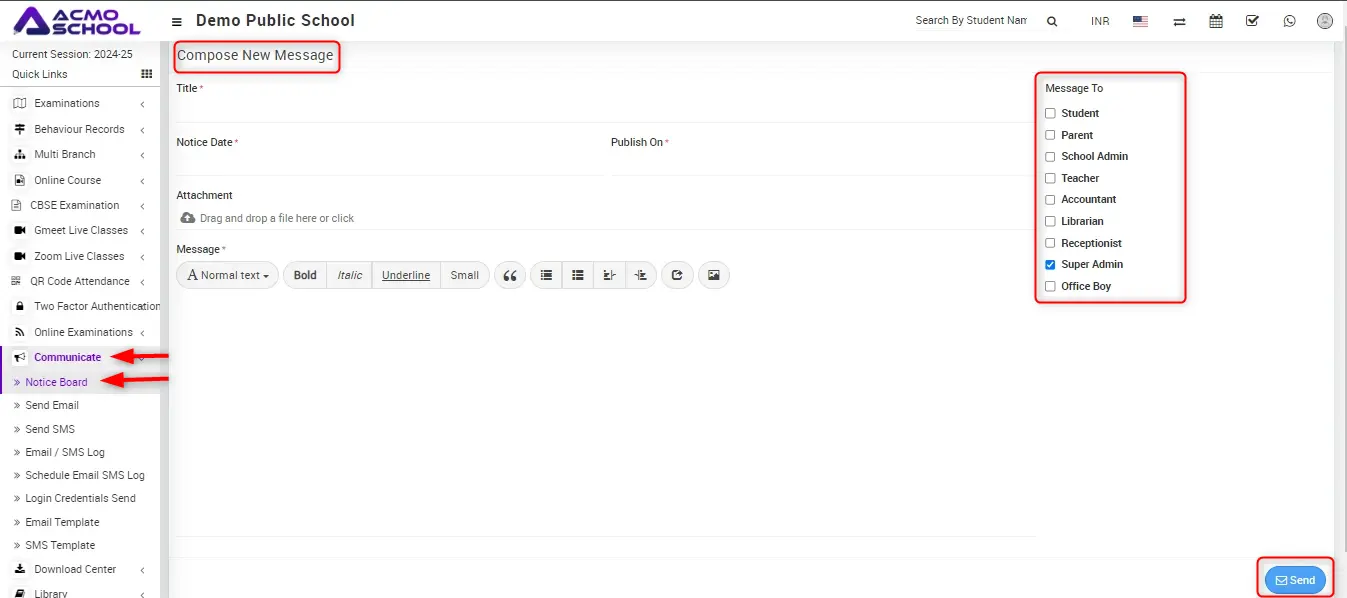Select SMS Template menu item
Screen dimensions: 1347x598
[60, 545]
